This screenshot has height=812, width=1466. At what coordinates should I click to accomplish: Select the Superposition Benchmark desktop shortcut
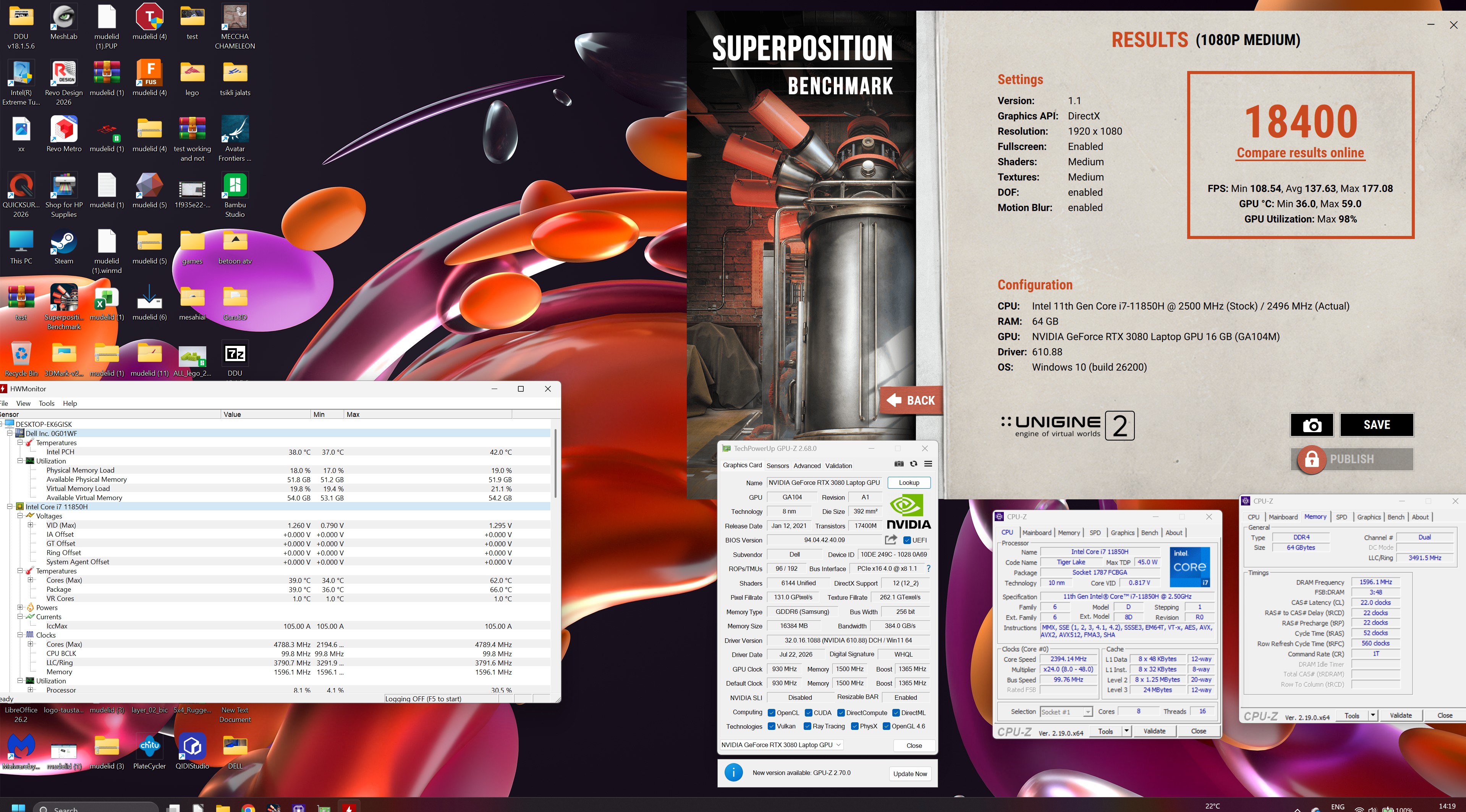tap(64, 307)
